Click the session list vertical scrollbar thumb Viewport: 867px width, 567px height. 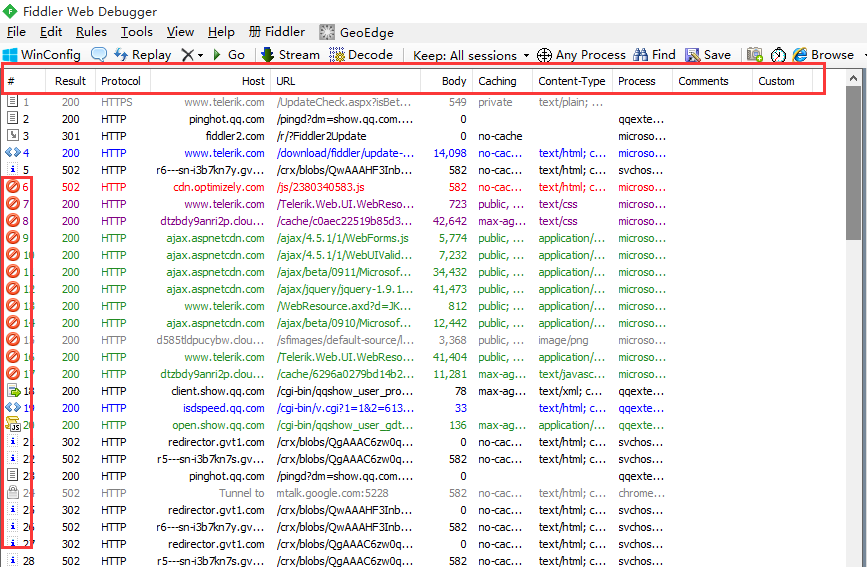(853, 164)
